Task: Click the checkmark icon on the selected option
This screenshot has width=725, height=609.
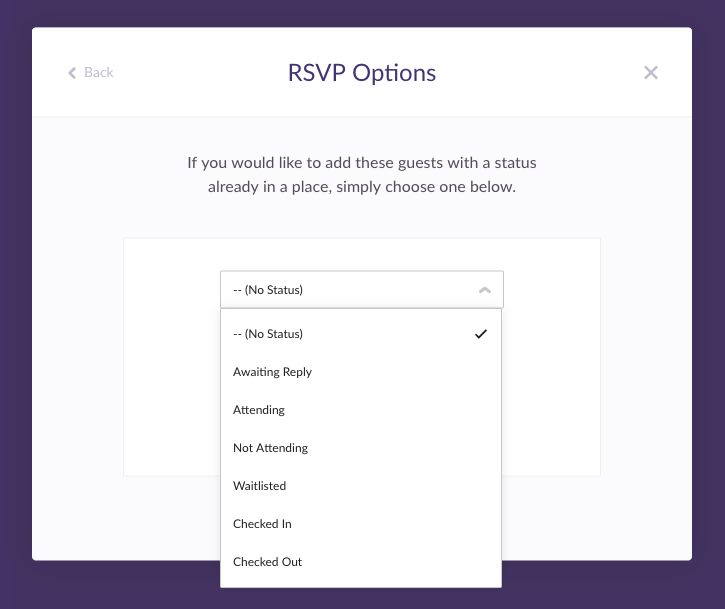Action: 481,334
